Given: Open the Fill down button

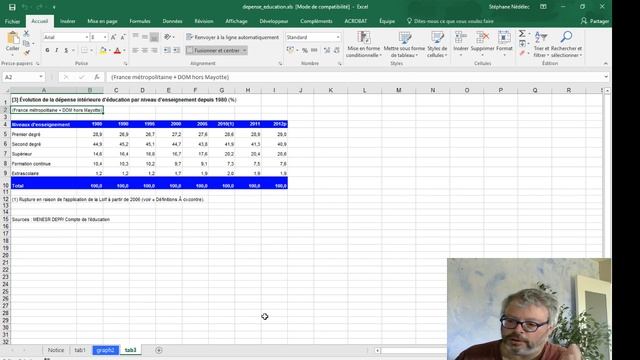Looking at the screenshot, I should [522, 44].
